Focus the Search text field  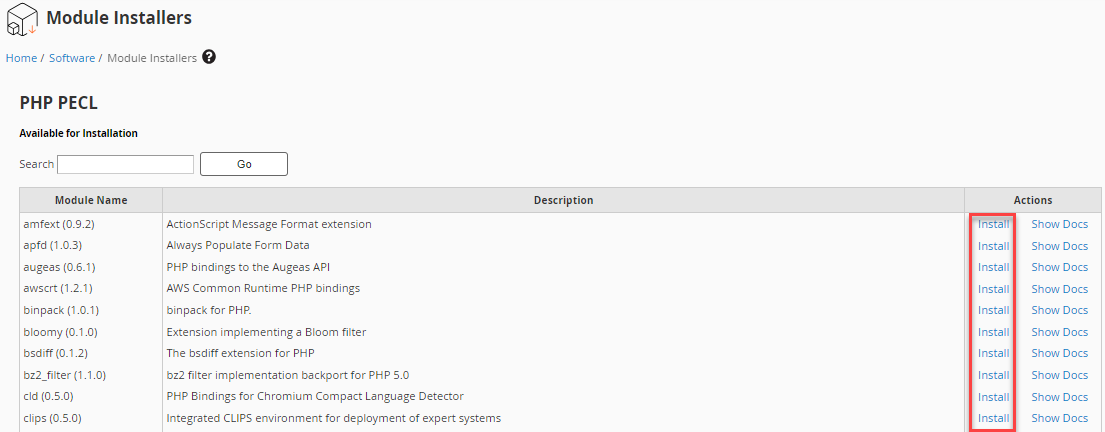(x=126, y=164)
